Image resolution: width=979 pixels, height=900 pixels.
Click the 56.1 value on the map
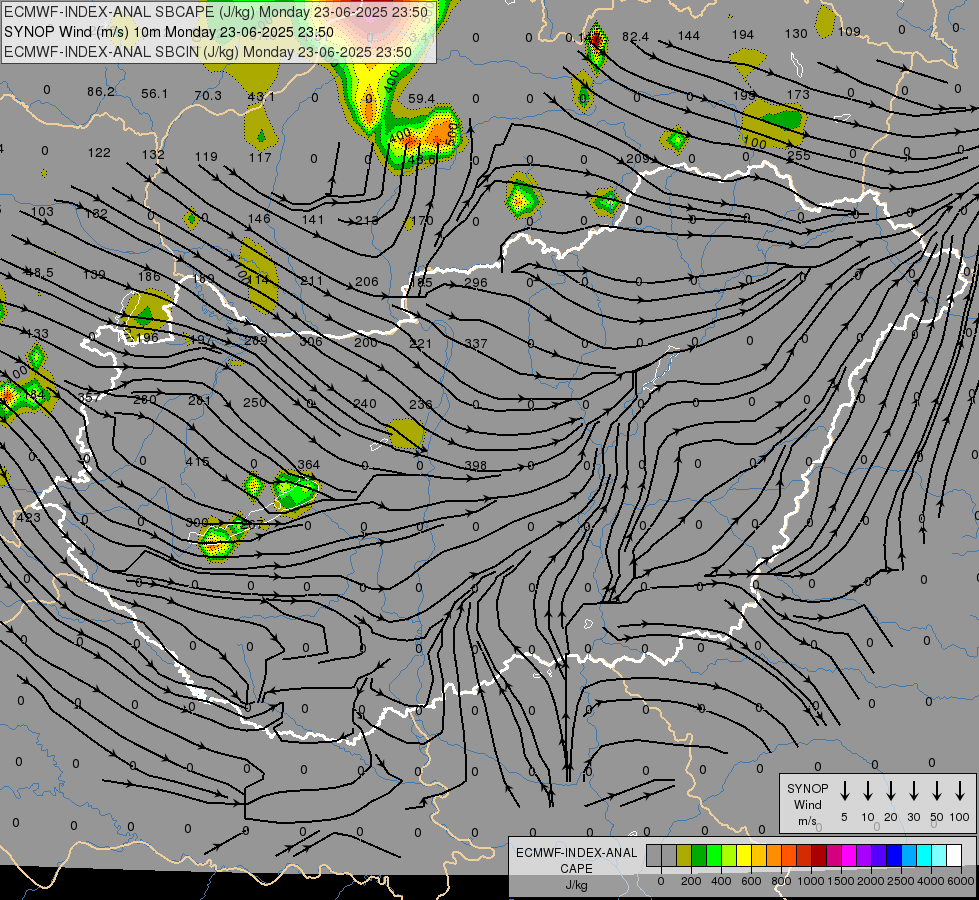pos(154,94)
